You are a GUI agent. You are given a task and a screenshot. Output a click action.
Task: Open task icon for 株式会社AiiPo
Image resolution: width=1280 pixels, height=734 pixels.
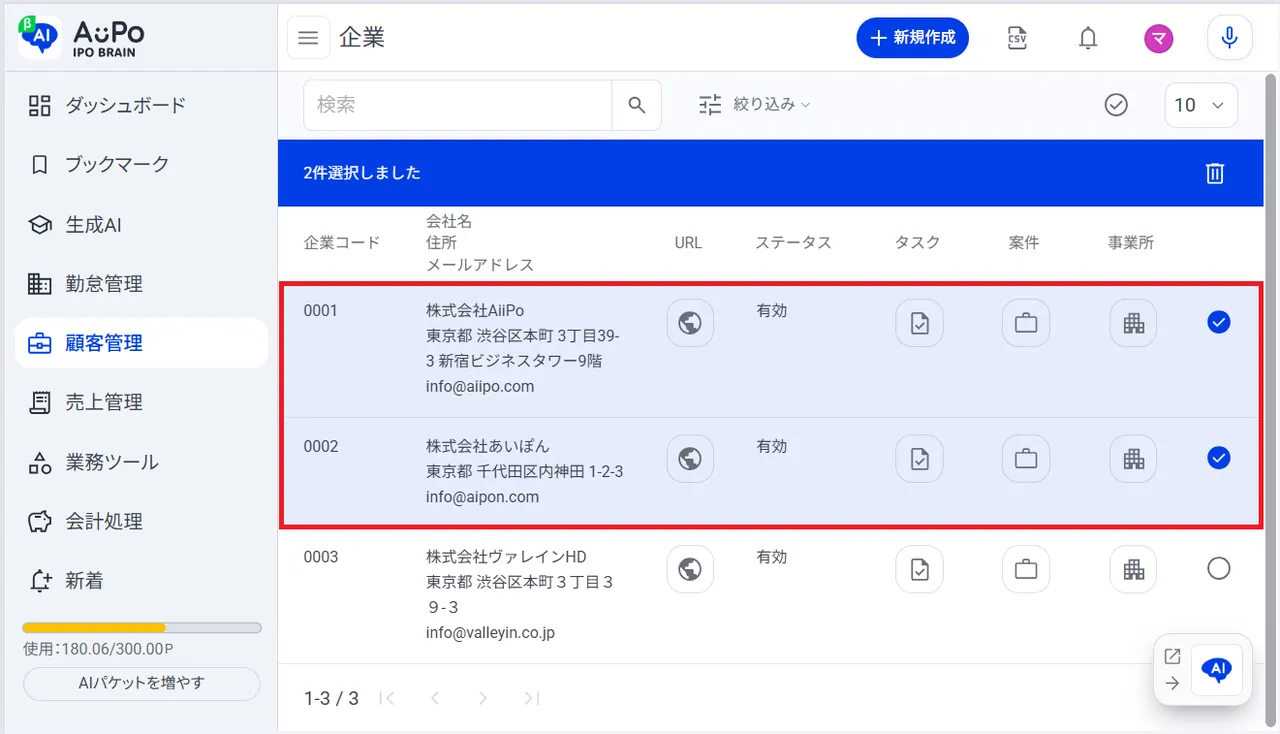920,323
